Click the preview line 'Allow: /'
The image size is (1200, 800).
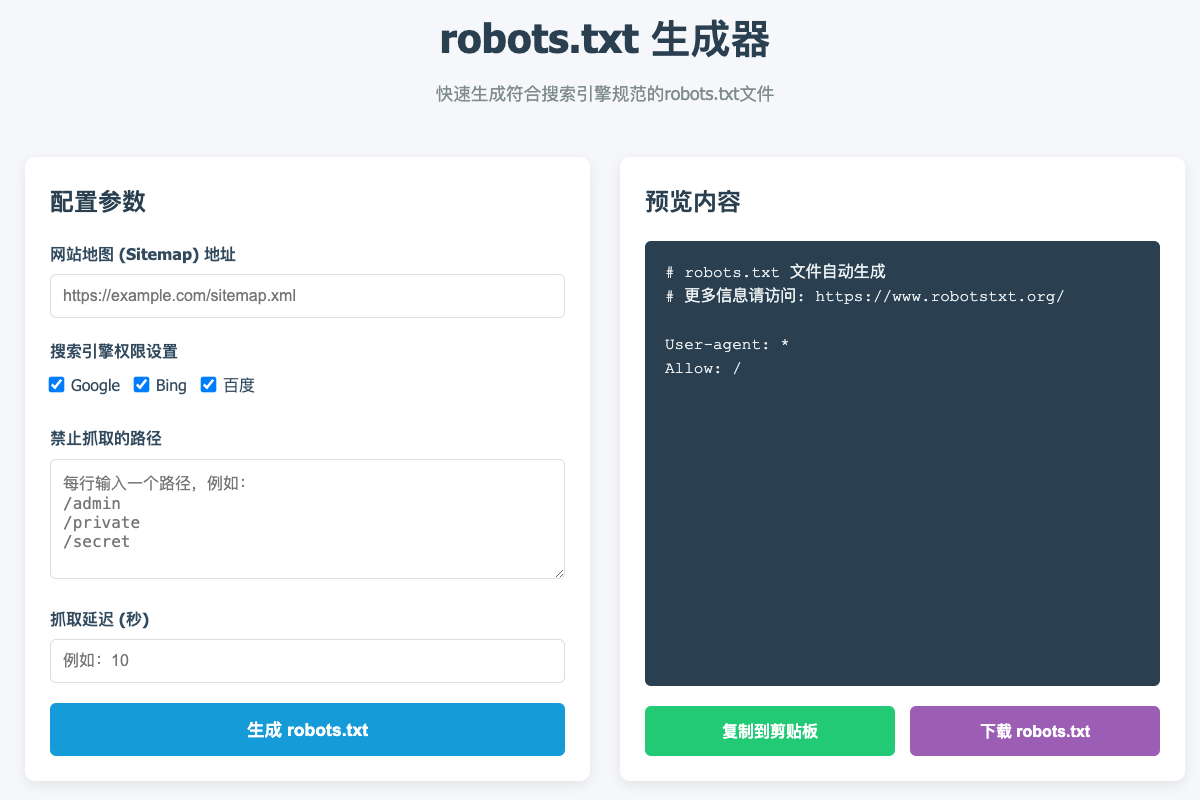coord(703,369)
